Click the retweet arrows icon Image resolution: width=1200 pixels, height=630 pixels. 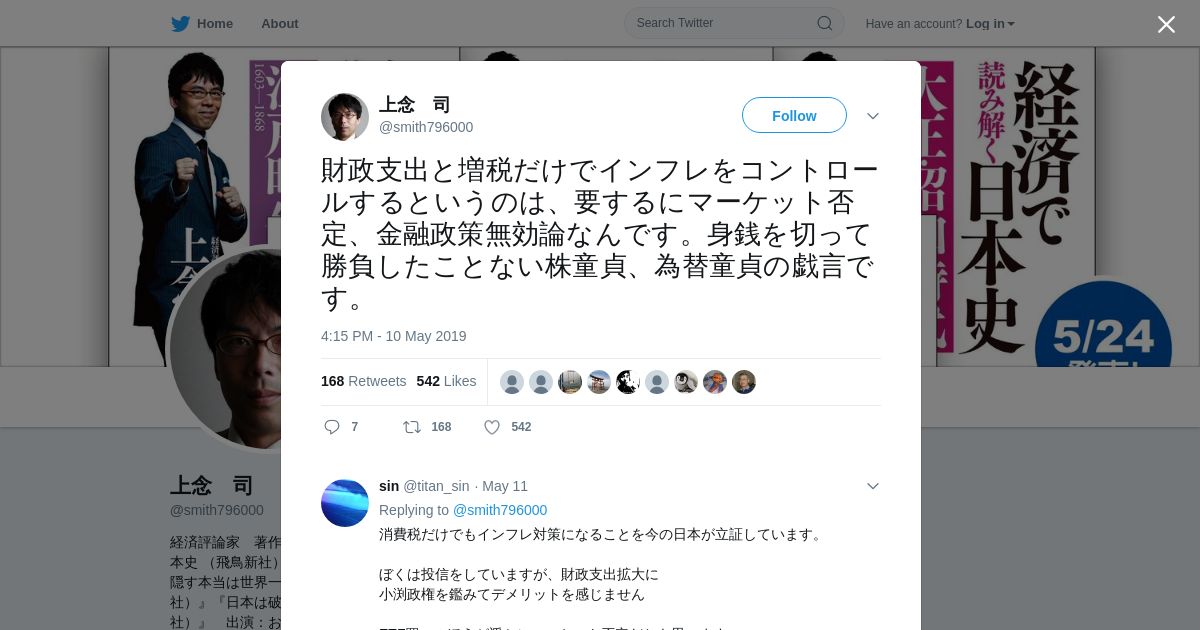[x=412, y=427]
